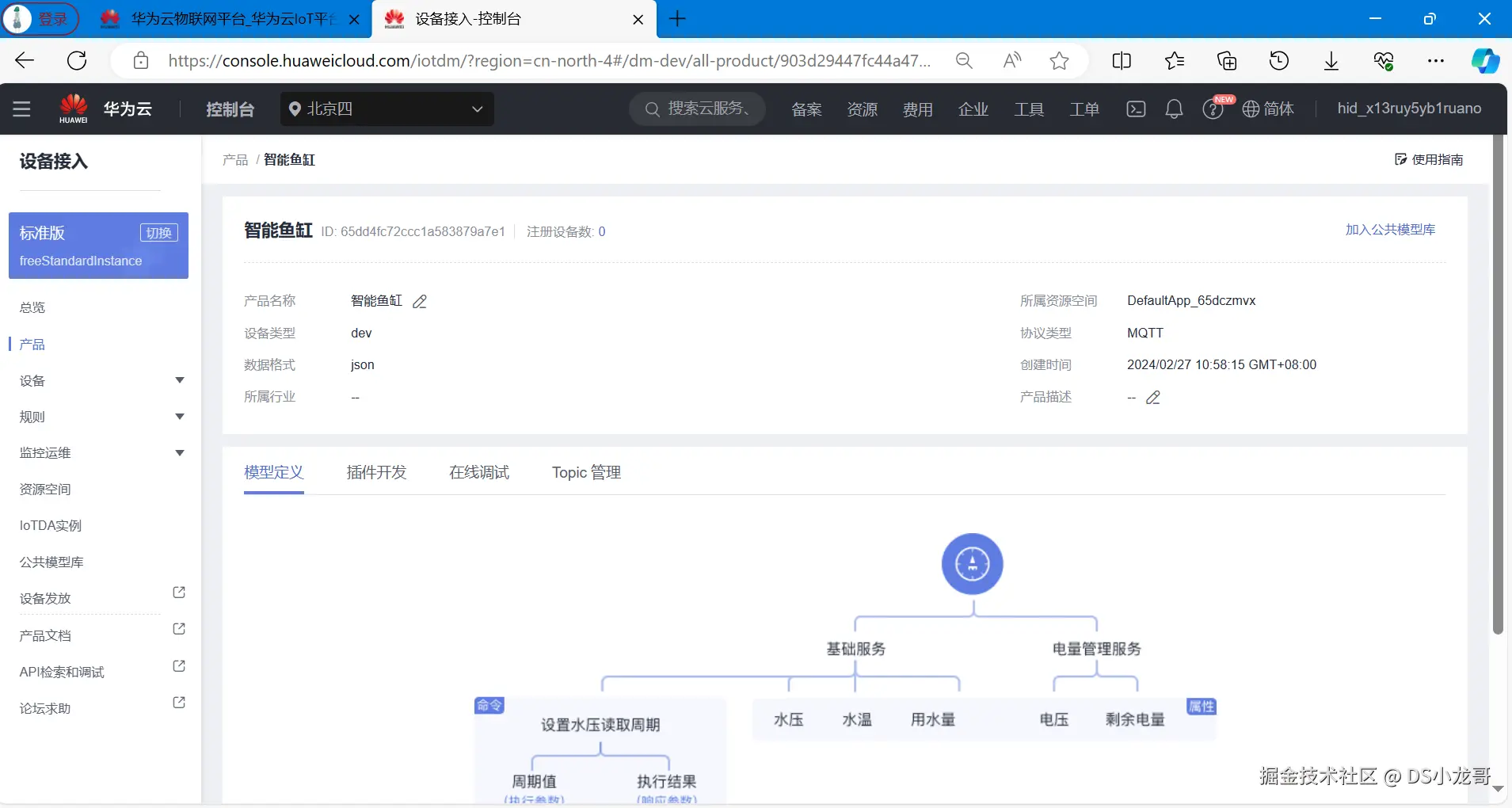Open the browser favorites list

(x=1175, y=61)
